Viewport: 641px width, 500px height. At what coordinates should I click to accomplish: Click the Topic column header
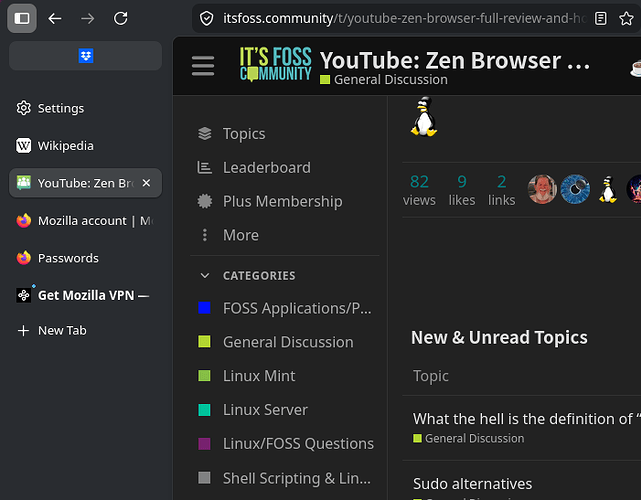click(x=430, y=376)
